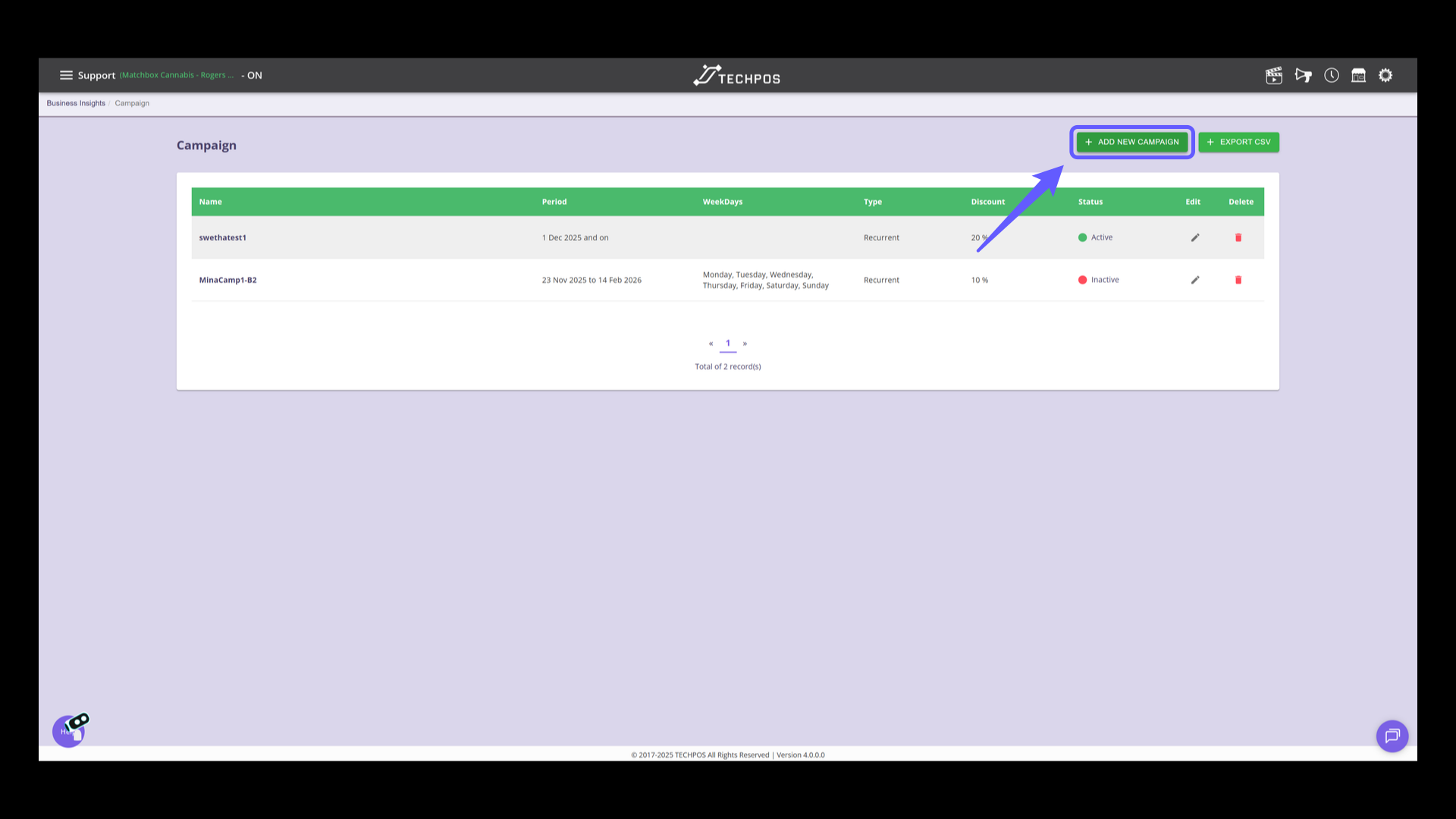Click the Inactive status dot for MinaCamp1-B2
The width and height of the screenshot is (1456, 819).
coord(1084,280)
